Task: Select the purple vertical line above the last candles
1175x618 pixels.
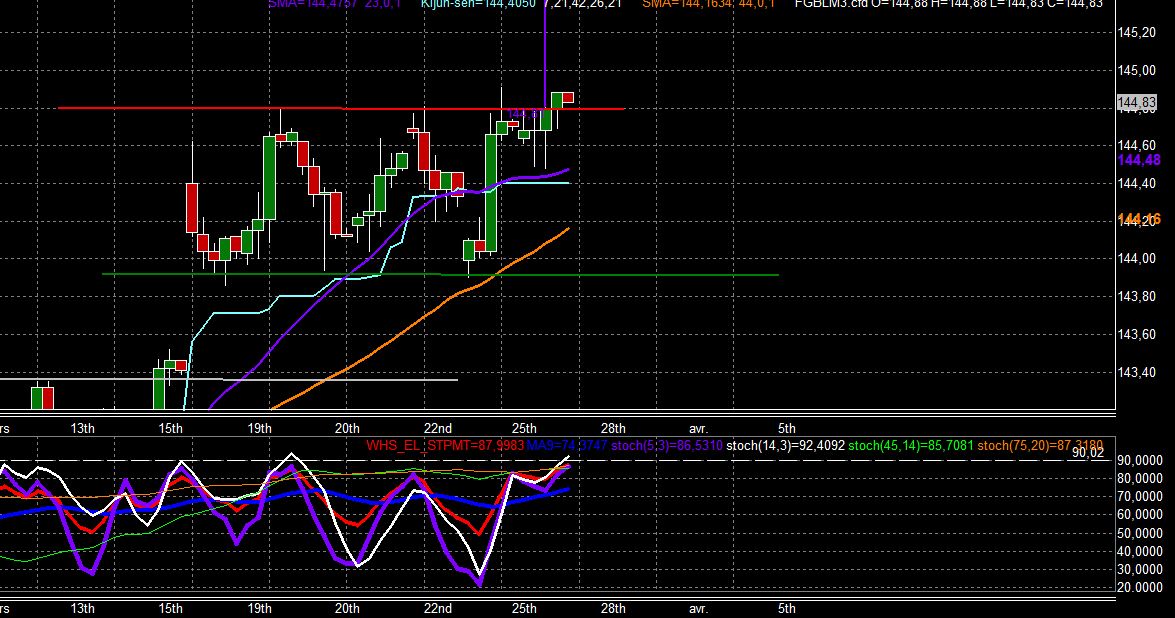Action: (545, 52)
